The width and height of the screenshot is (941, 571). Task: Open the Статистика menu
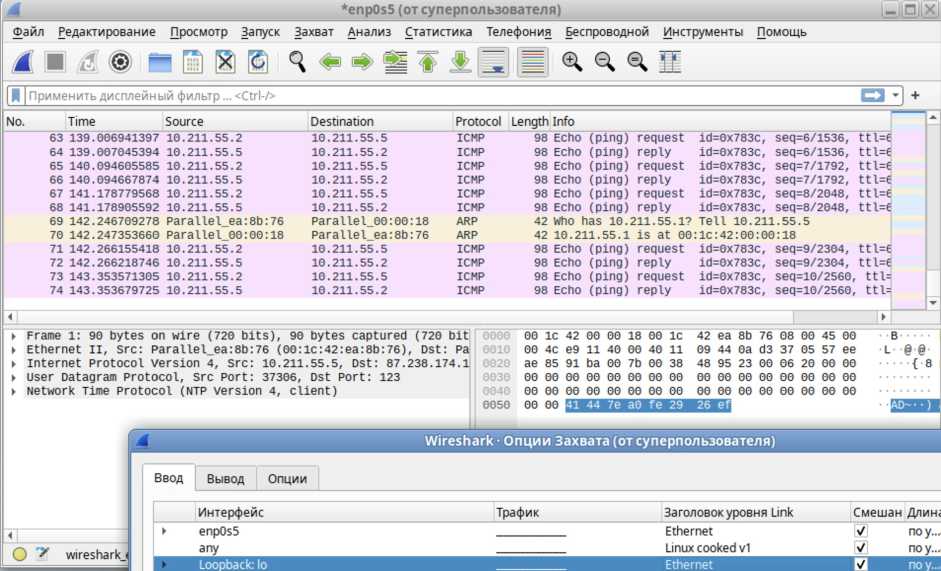point(438,32)
